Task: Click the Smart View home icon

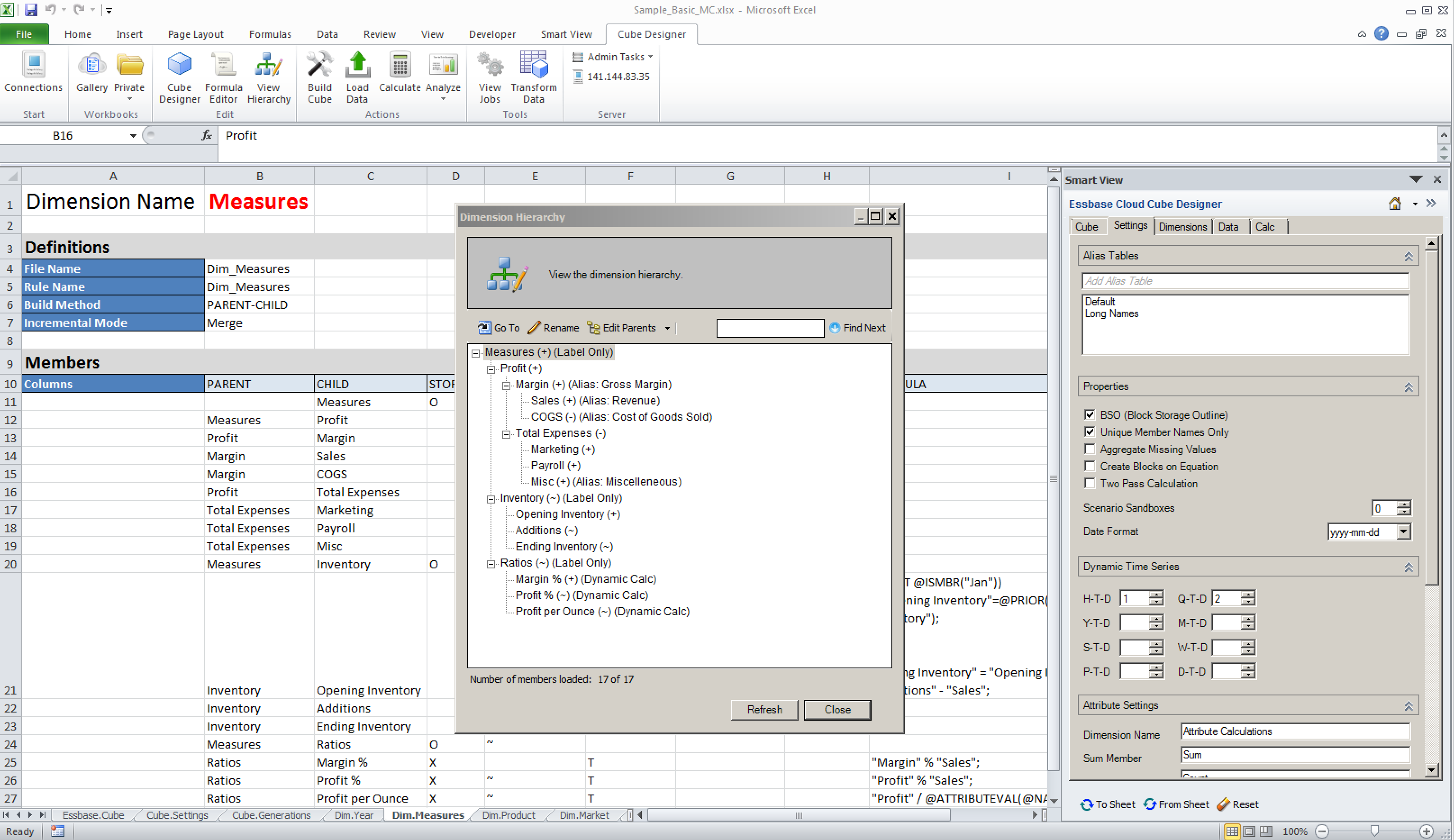Action: pyautogui.click(x=1395, y=204)
